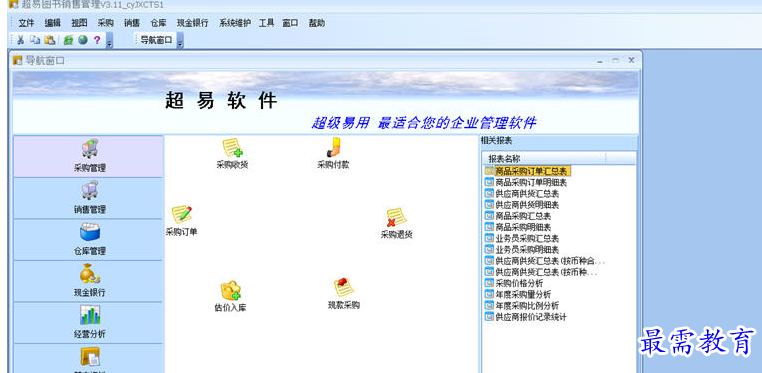Select report 业务员采购汇总表
Screen dimensions: 762x373
pos(522,238)
